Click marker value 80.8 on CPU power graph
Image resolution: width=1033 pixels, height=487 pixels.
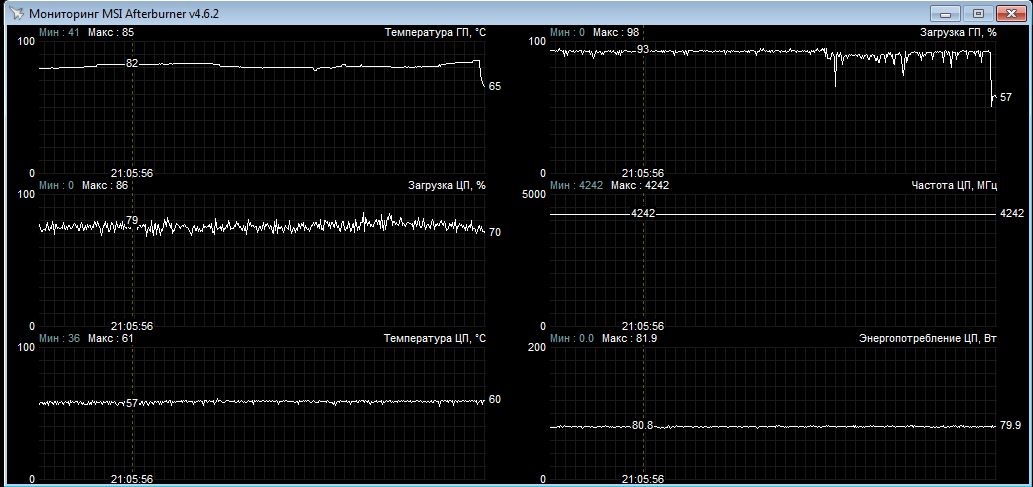point(642,426)
